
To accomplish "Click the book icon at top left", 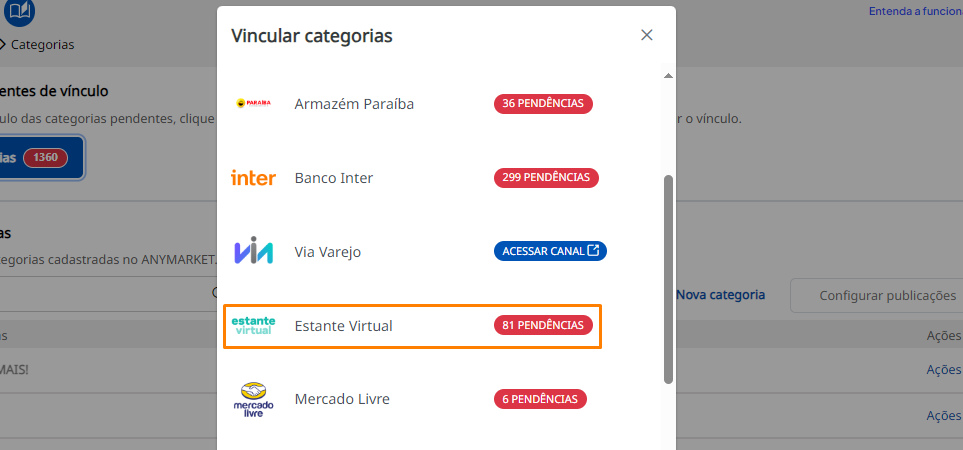I will (x=19, y=13).
